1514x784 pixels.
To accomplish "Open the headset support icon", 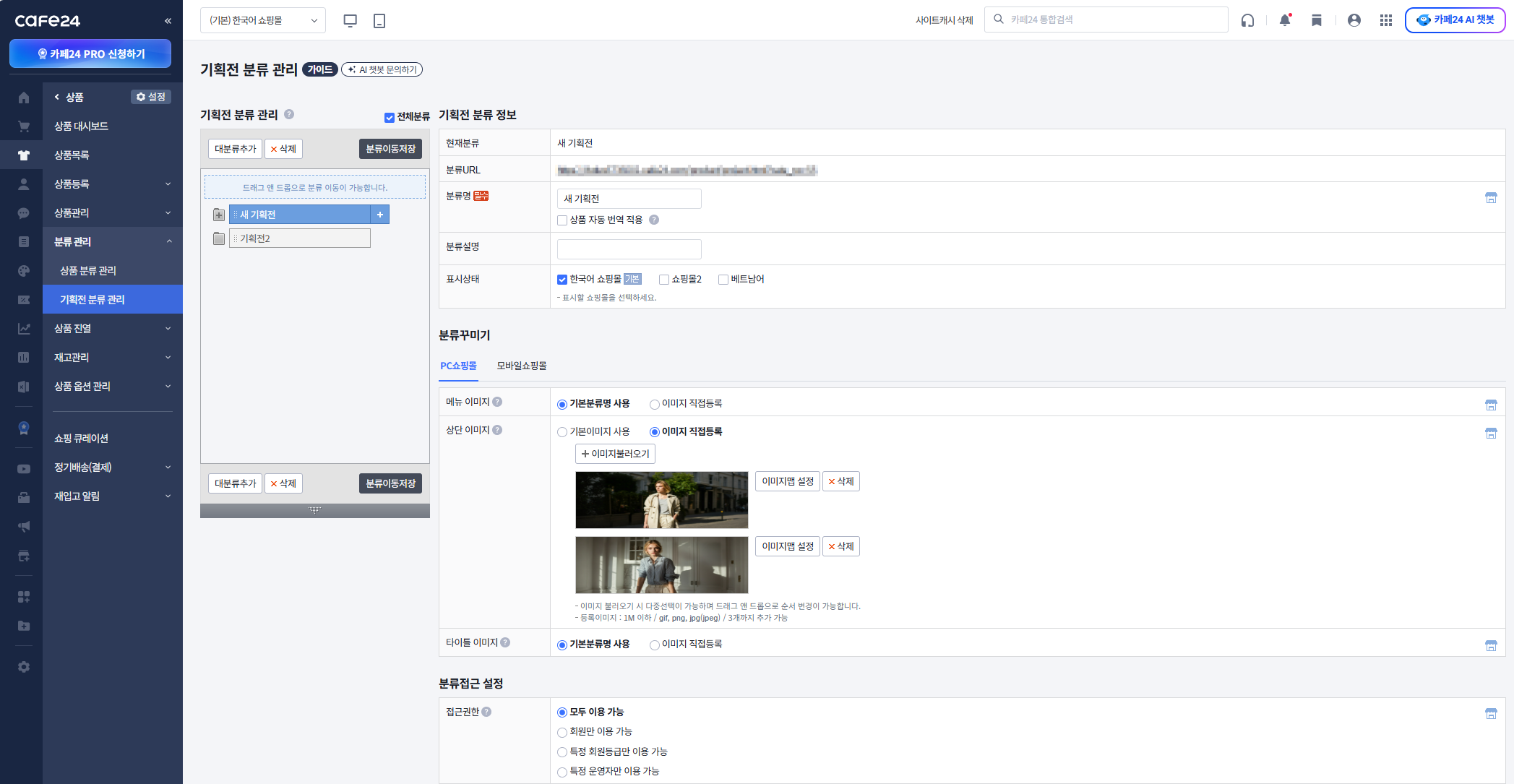I will (1247, 20).
